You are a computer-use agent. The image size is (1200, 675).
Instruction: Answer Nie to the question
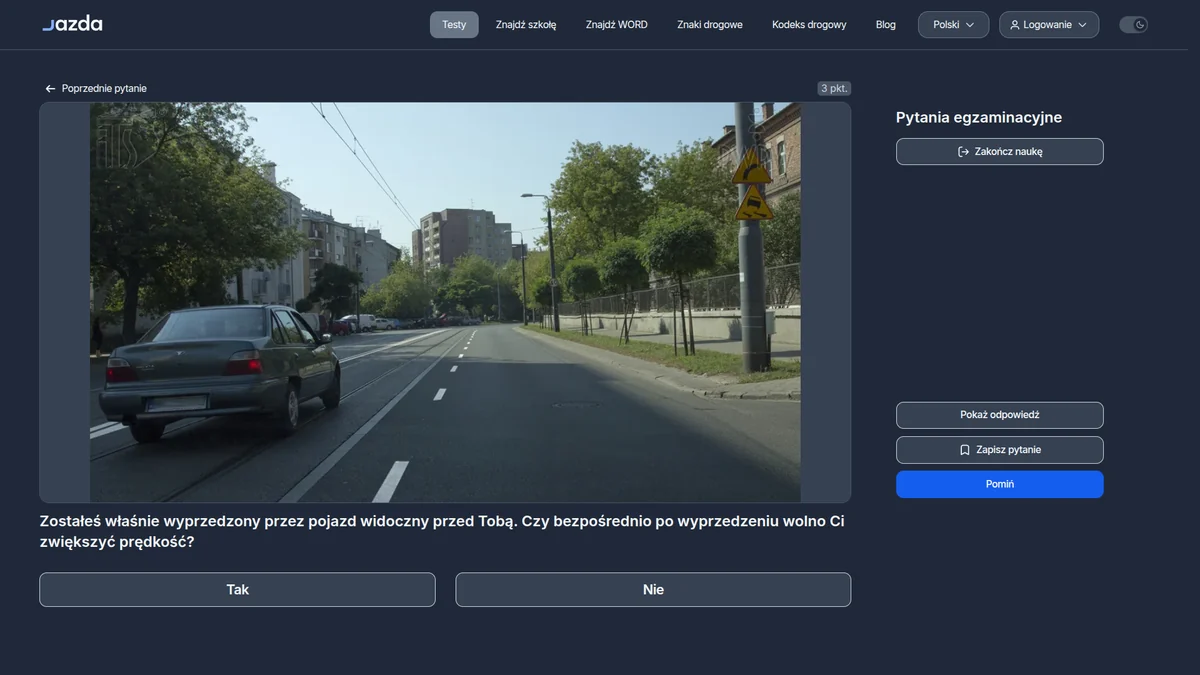(x=653, y=590)
